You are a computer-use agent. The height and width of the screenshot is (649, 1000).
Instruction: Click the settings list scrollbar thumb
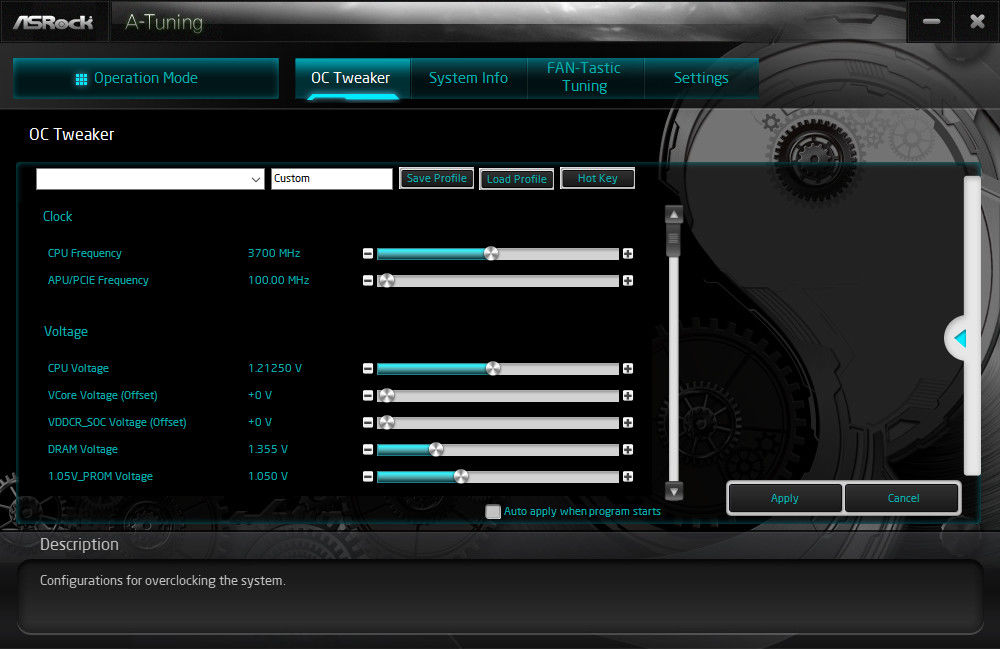point(674,240)
